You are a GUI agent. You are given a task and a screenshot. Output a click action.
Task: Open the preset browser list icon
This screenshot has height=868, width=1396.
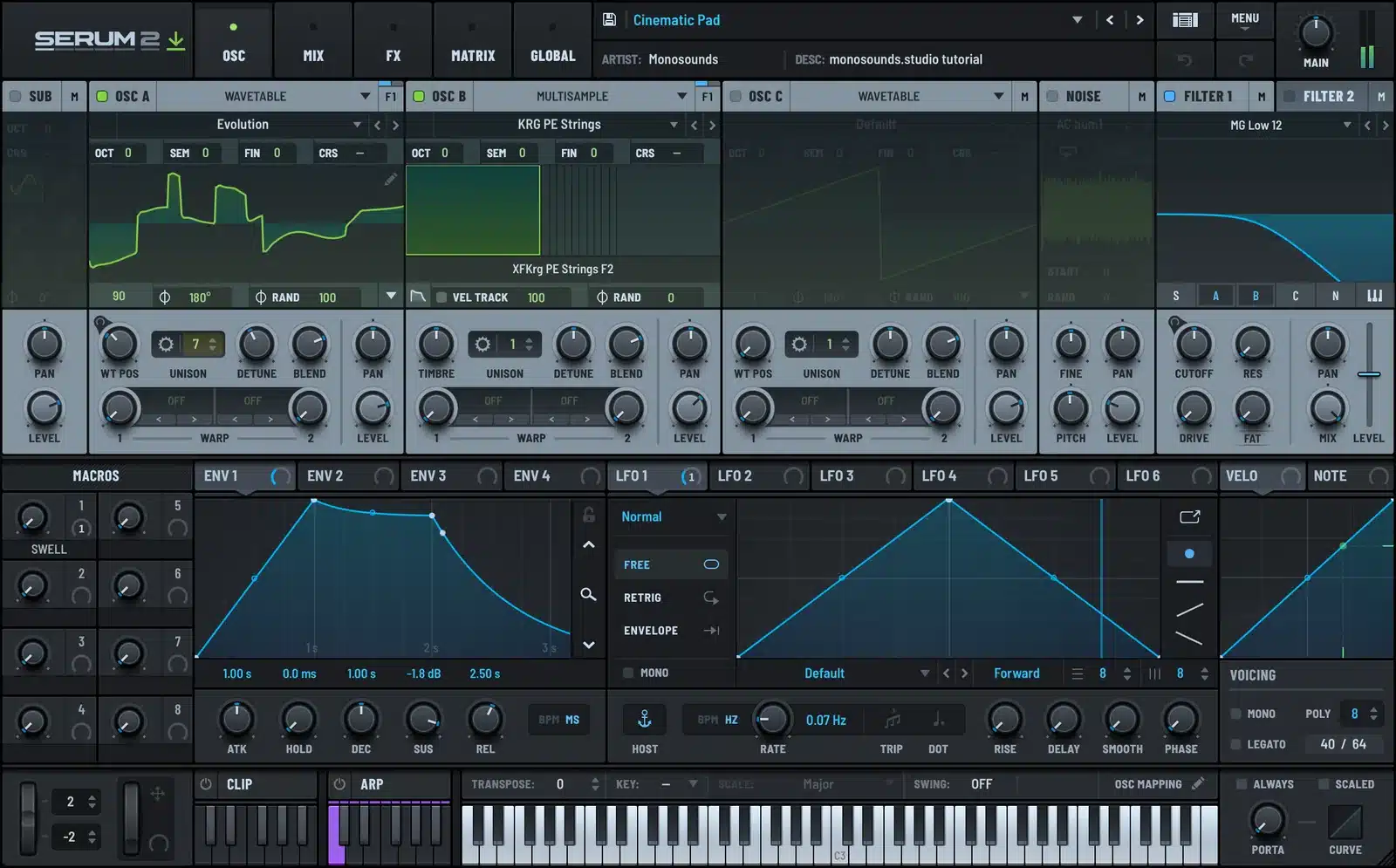[x=1185, y=19]
